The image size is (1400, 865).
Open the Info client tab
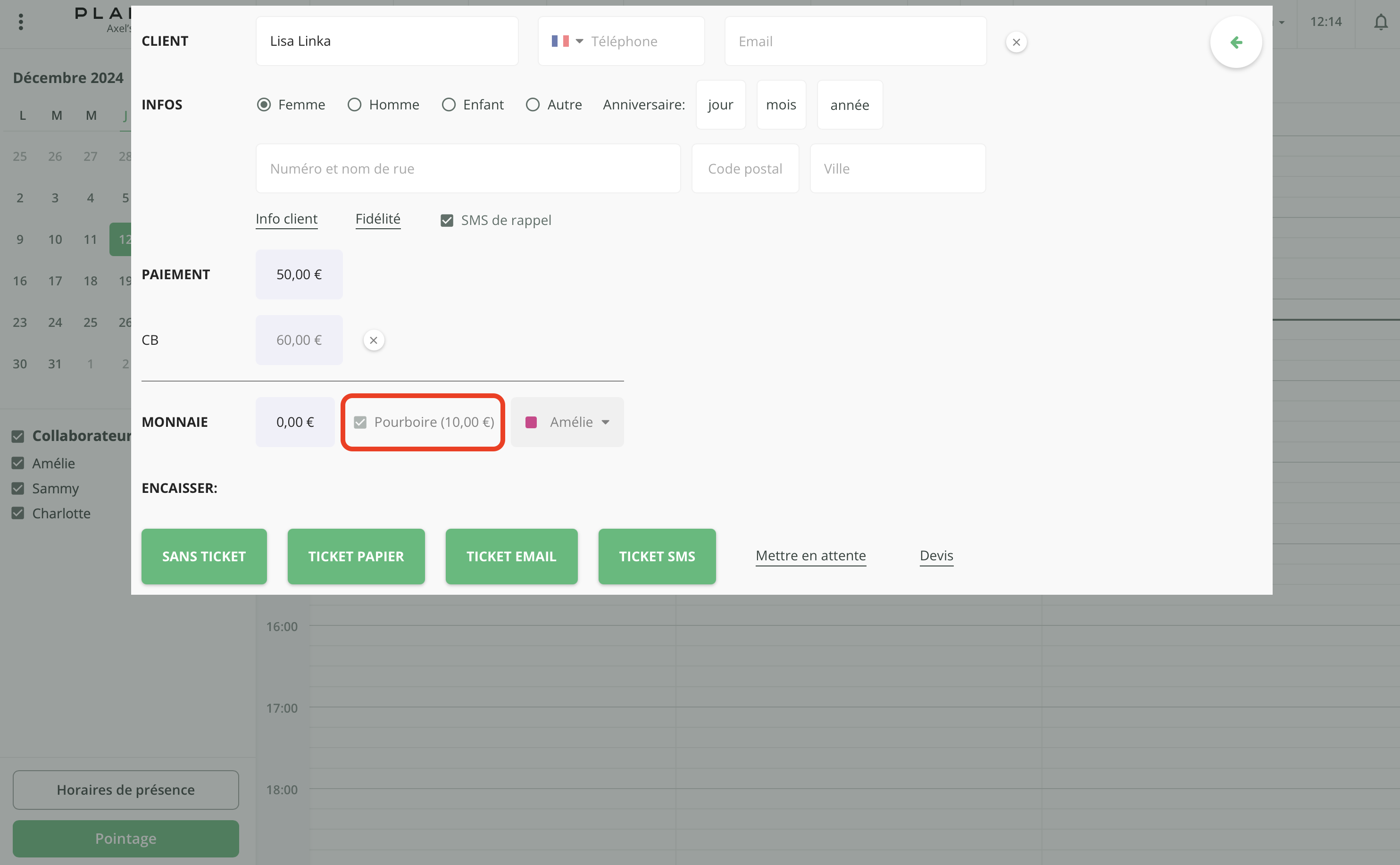pyautogui.click(x=286, y=219)
